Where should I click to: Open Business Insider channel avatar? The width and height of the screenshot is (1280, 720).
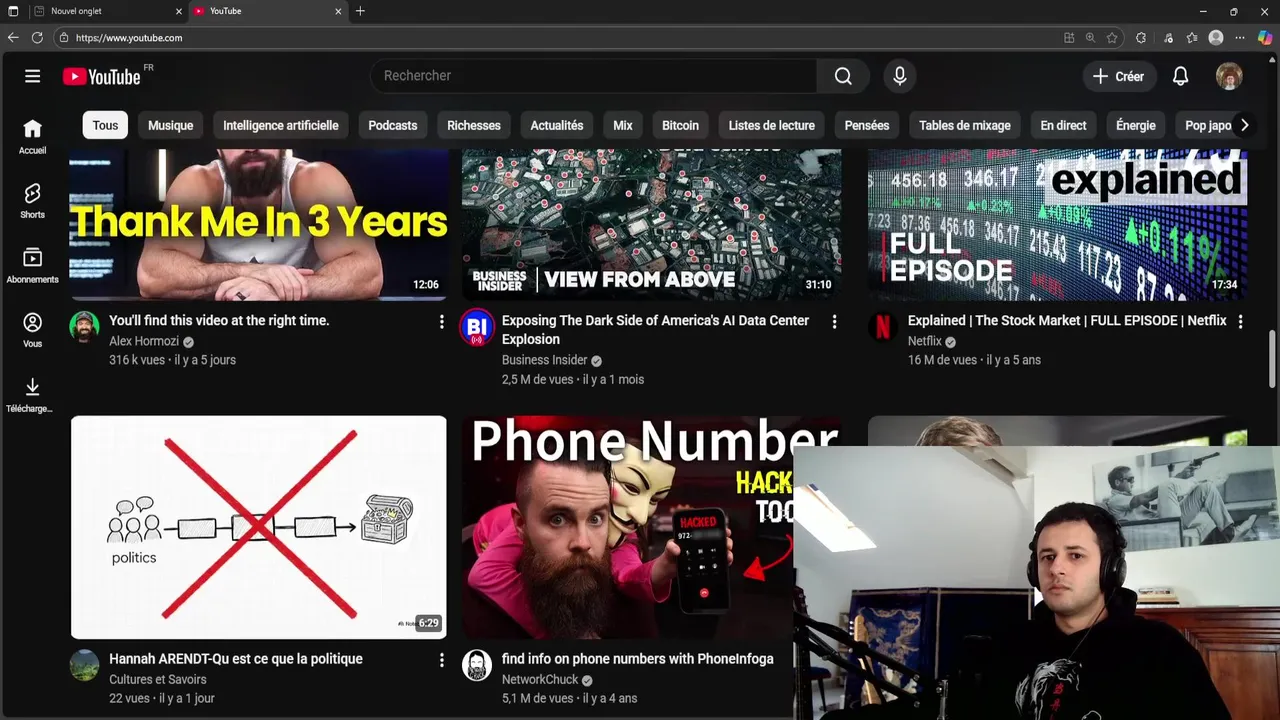(477, 327)
